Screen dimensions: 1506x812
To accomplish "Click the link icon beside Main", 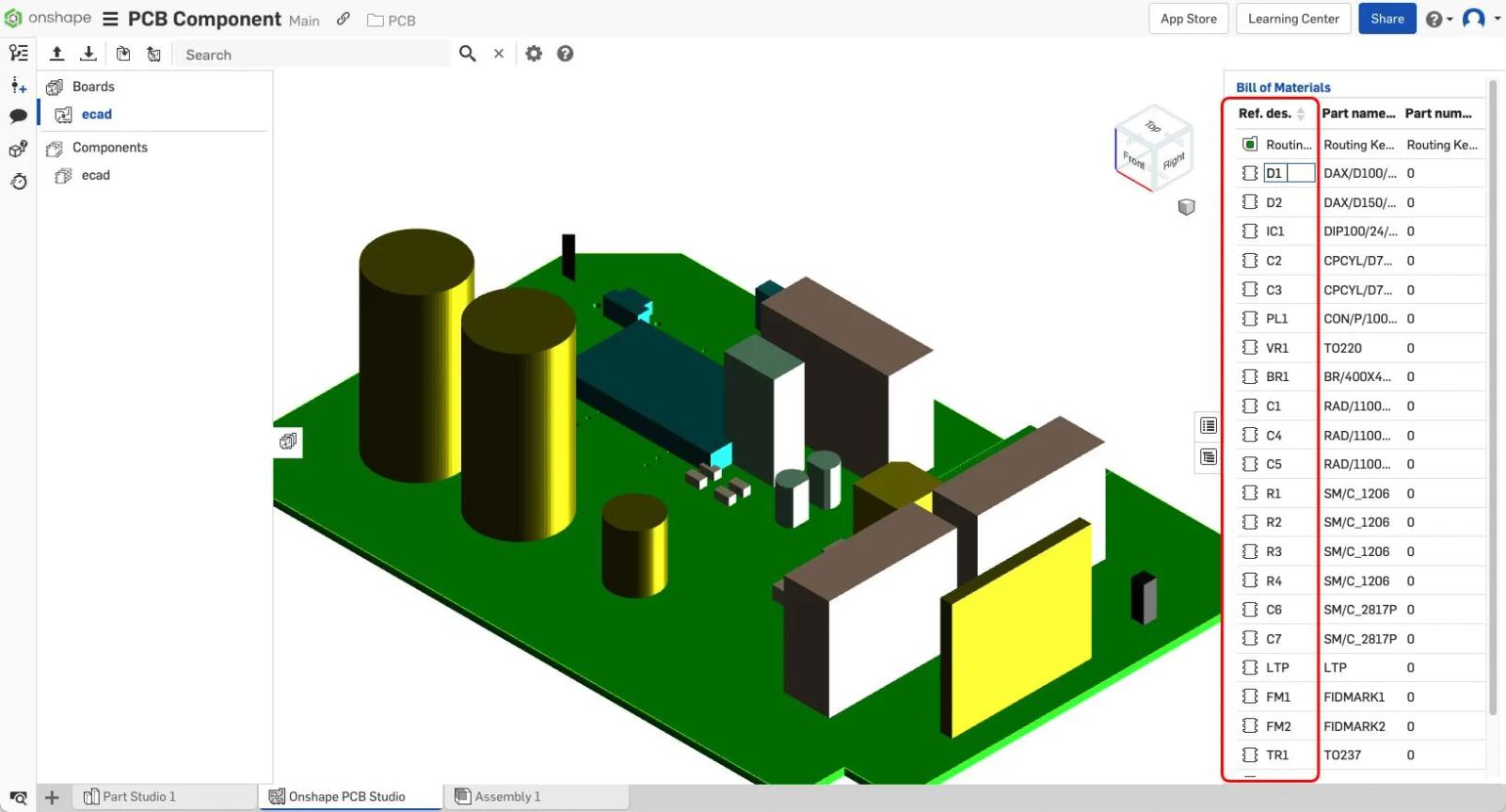I will [344, 19].
